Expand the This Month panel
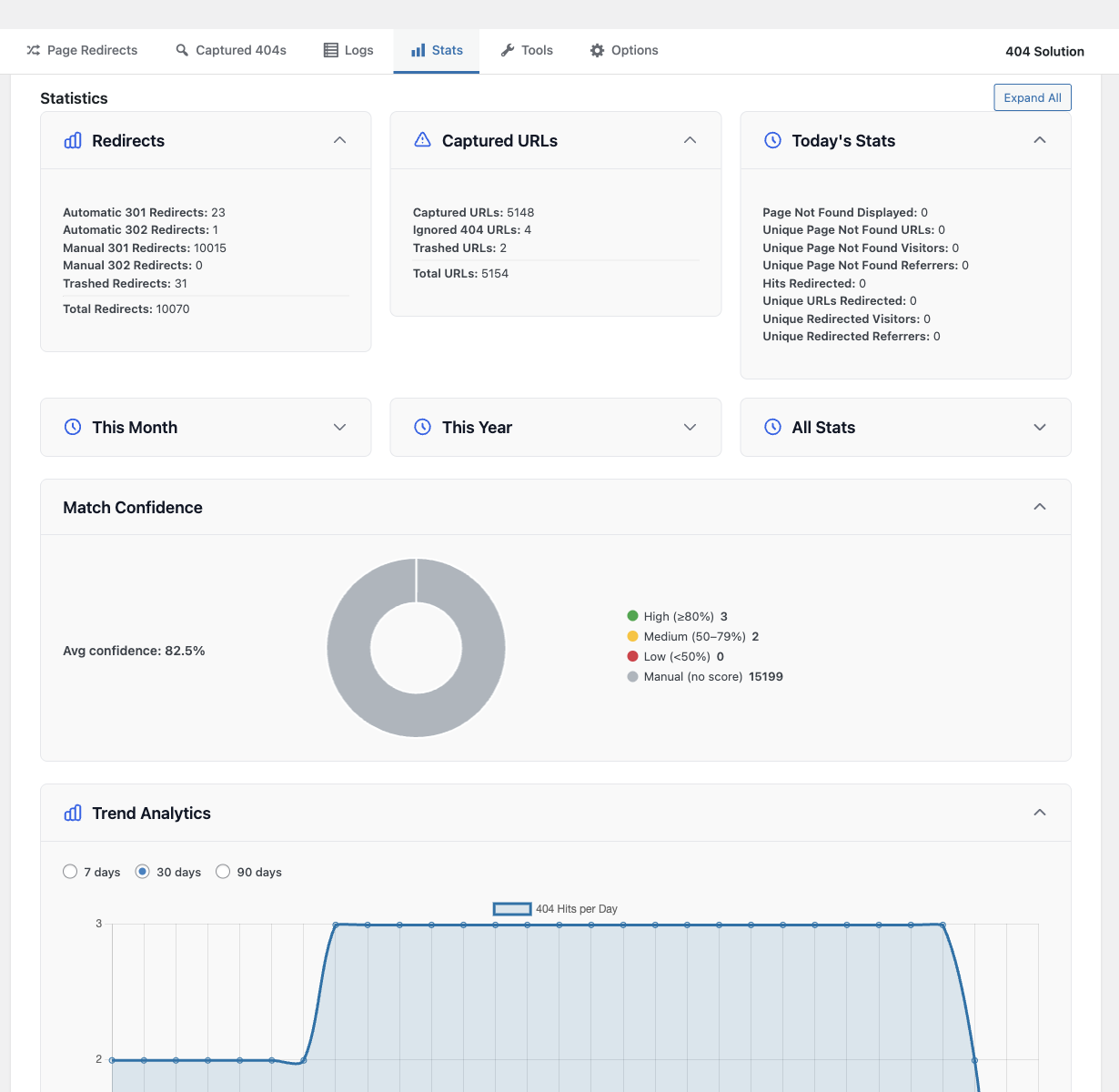1119x1092 pixels. [x=339, y=428]
